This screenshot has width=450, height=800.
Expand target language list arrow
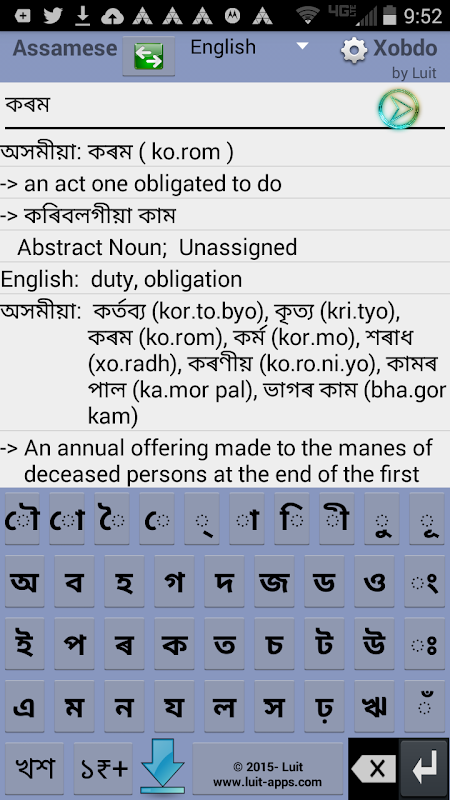point(303,46)
